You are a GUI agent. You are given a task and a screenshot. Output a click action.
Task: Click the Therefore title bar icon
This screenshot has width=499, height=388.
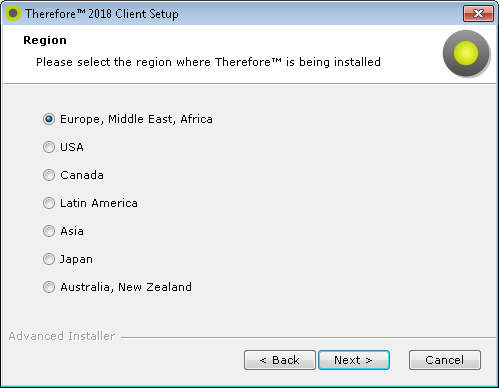pyautogui.click(x=13, y=14)
